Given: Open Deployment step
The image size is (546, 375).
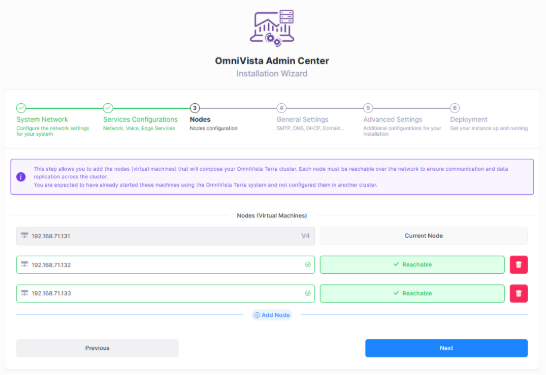Looking at the screenshot, I should [469, 119].
